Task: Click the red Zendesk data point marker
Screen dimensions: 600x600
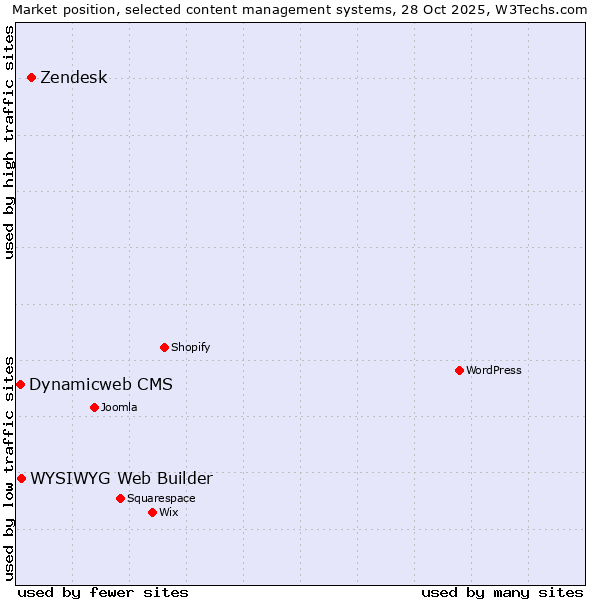Action: 31,77
